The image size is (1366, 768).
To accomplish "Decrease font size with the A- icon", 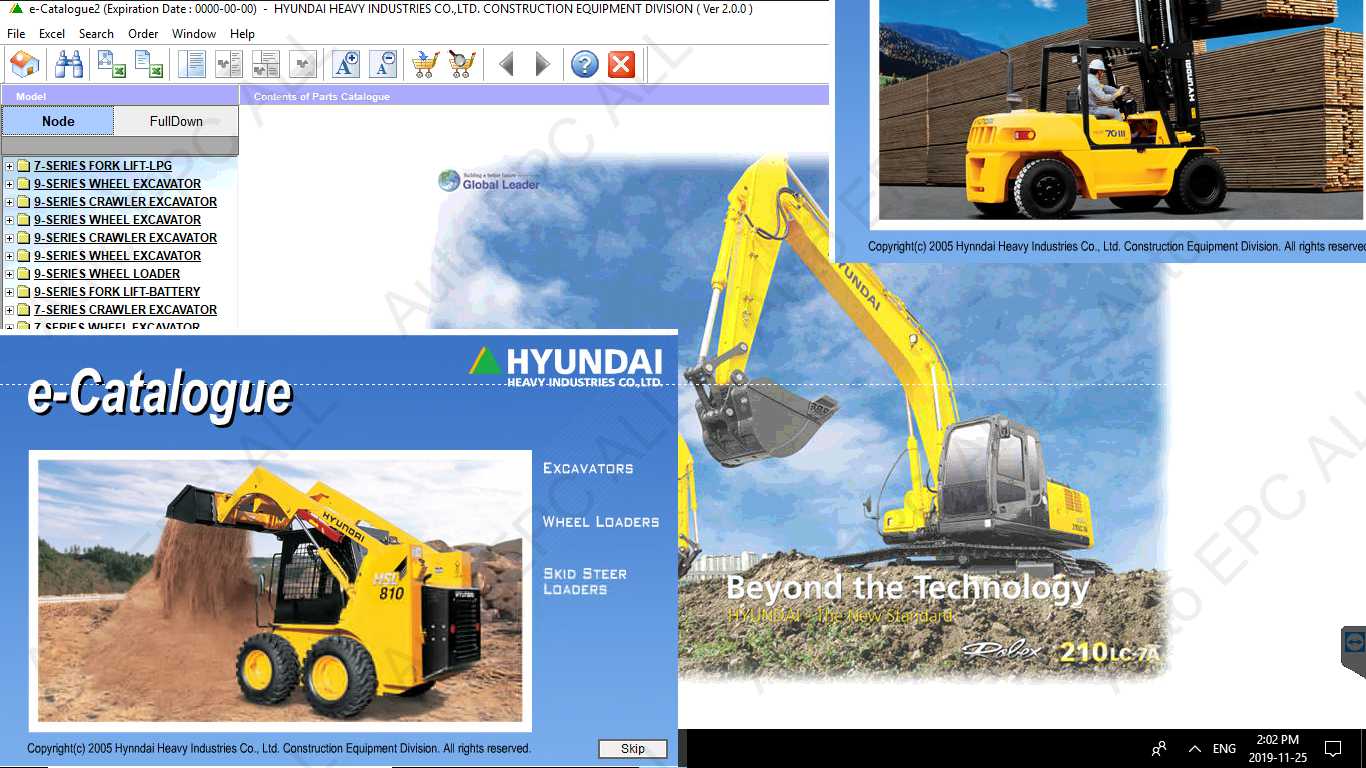I will click(383, 65).
